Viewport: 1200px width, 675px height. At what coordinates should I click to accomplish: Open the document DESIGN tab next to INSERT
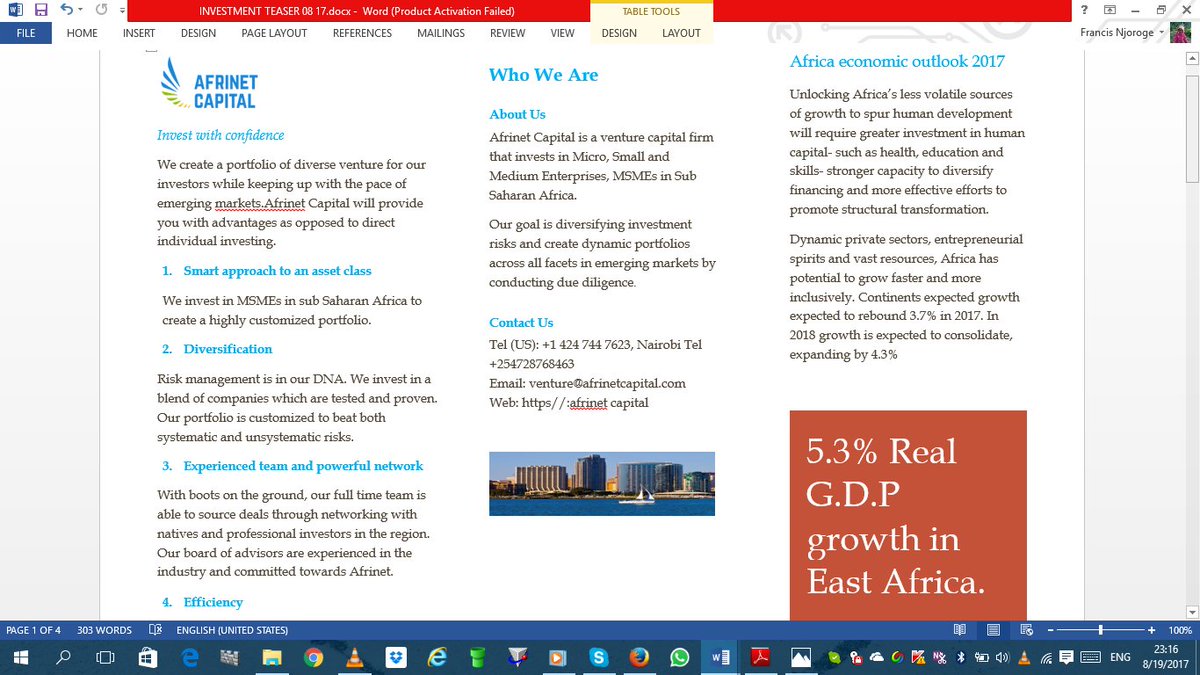pyautogui.click(x=198, y=33)
